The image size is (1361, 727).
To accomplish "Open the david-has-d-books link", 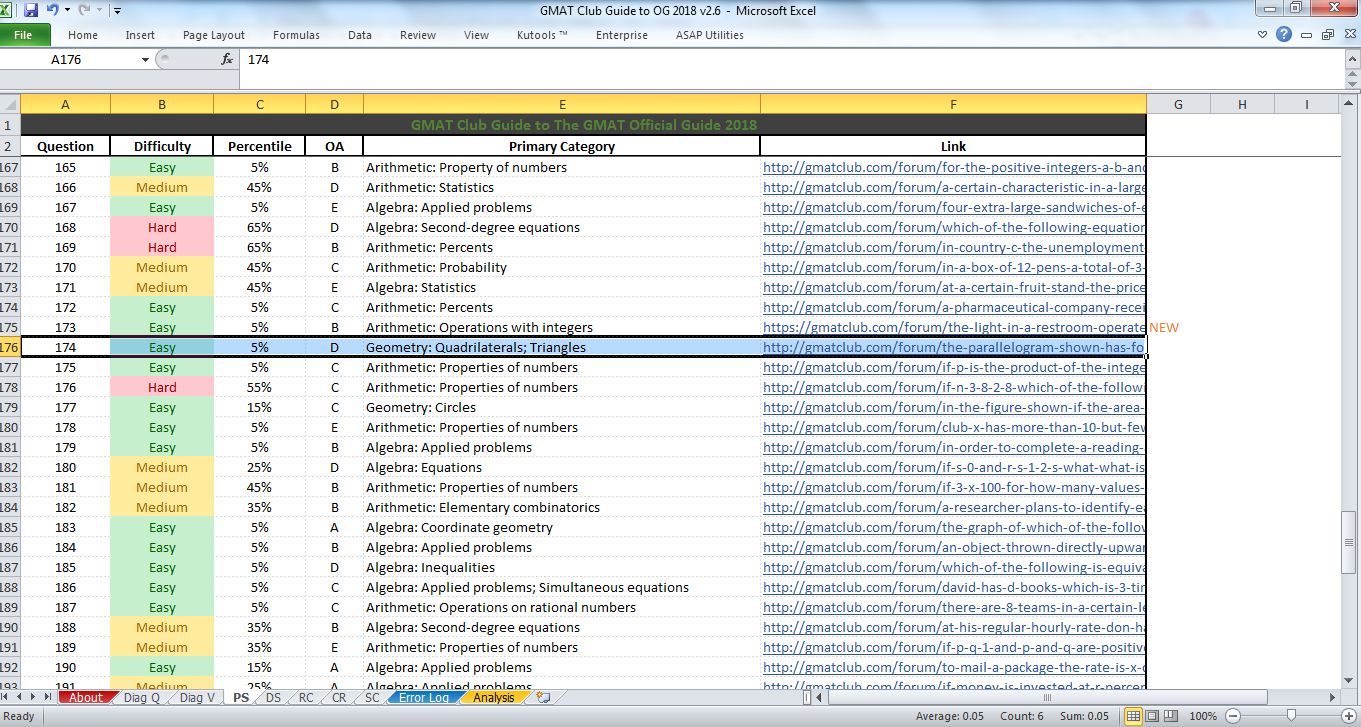I will tap(954, 588).
